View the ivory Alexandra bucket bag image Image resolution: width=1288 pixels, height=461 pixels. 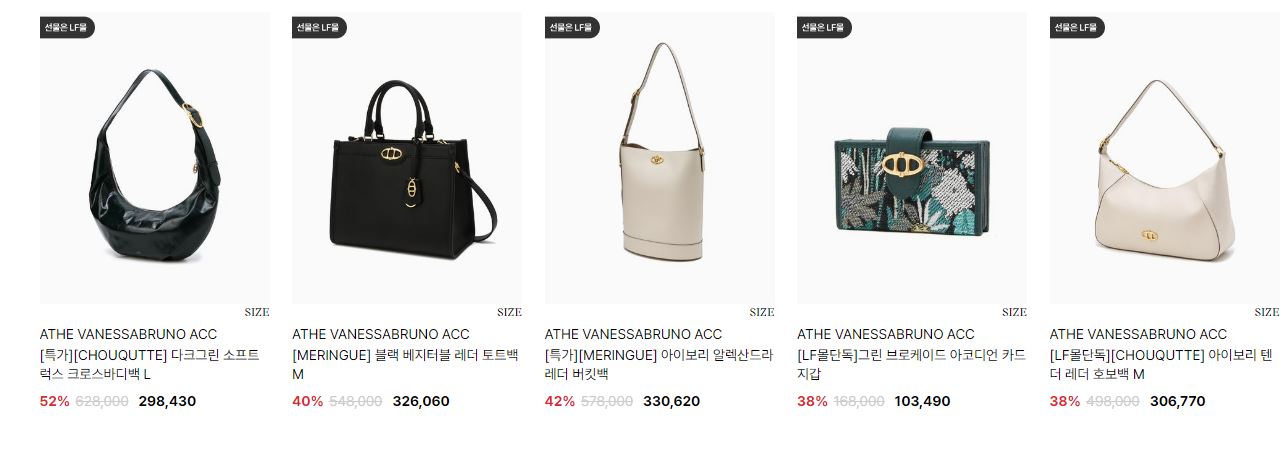[660, 158]
